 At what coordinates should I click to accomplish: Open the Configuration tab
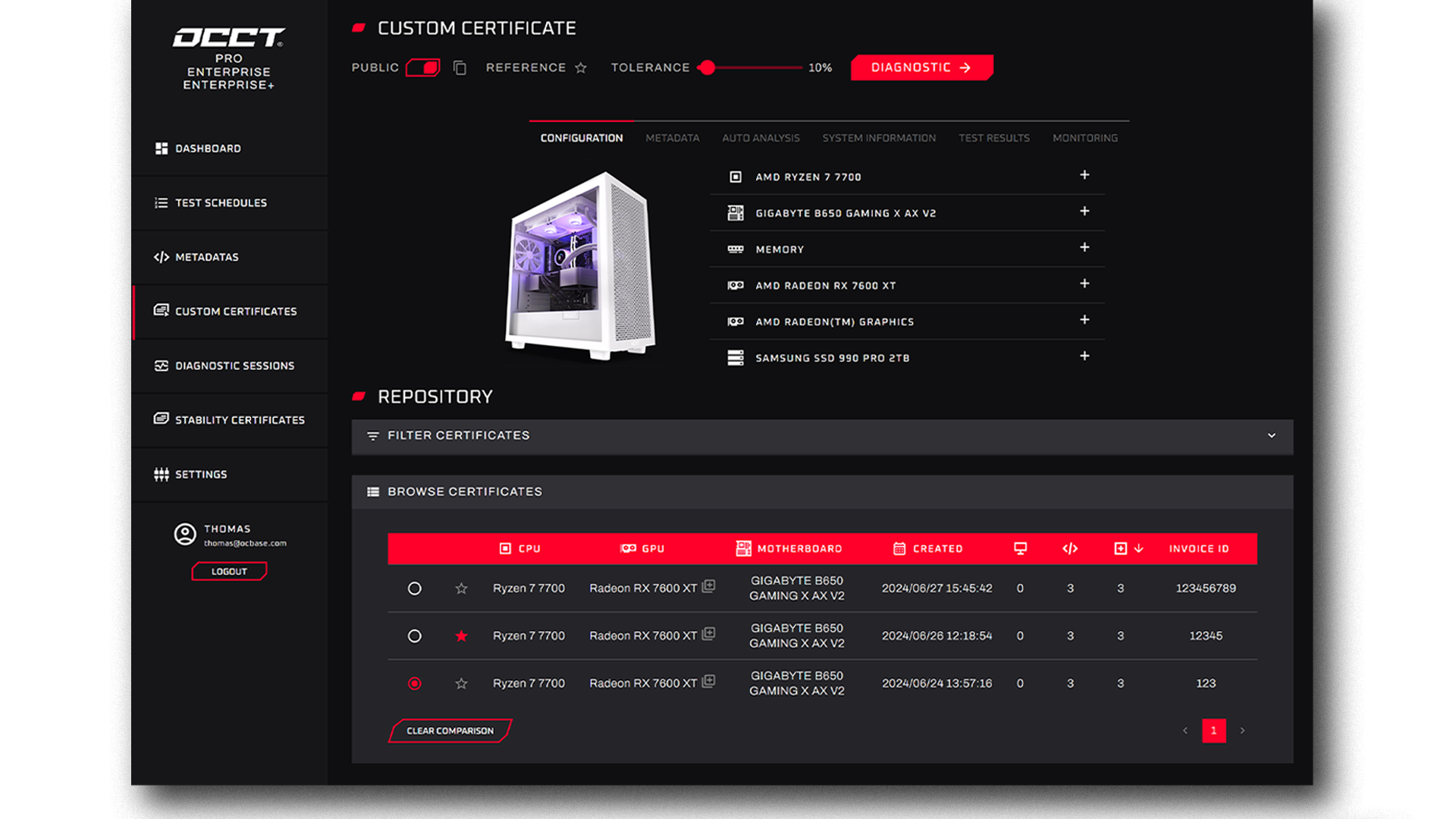coord(582,138)
